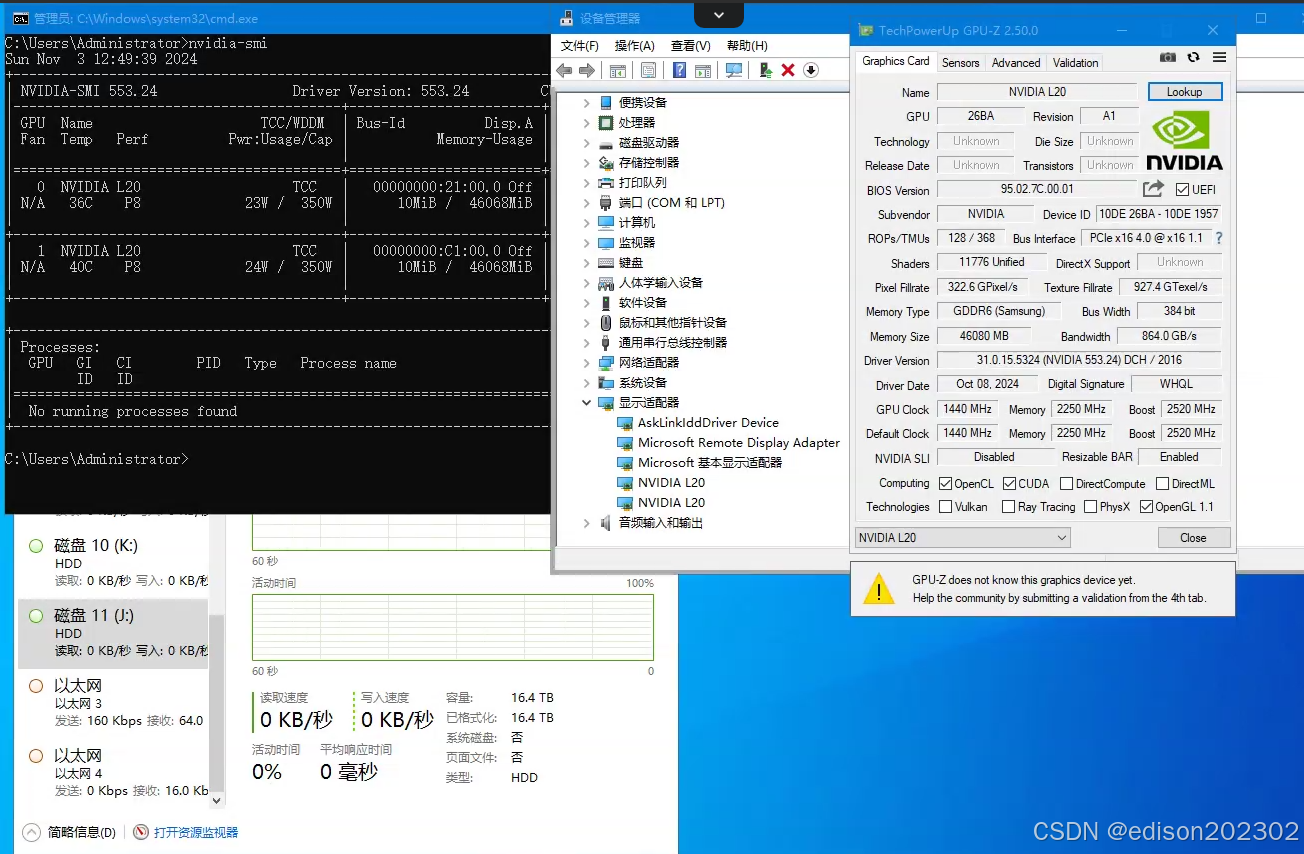Toggle the DirectCompute checkbox
The image size is (1304, 854).
click(1066, 484)
